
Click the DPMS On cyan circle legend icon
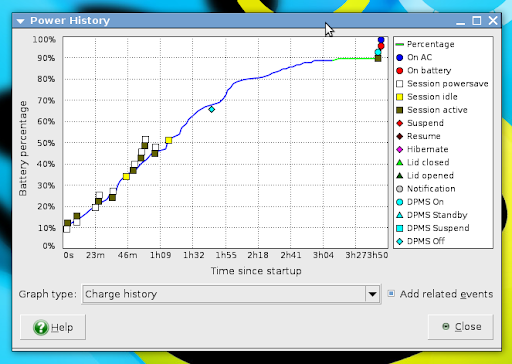[x=400, y=202]
